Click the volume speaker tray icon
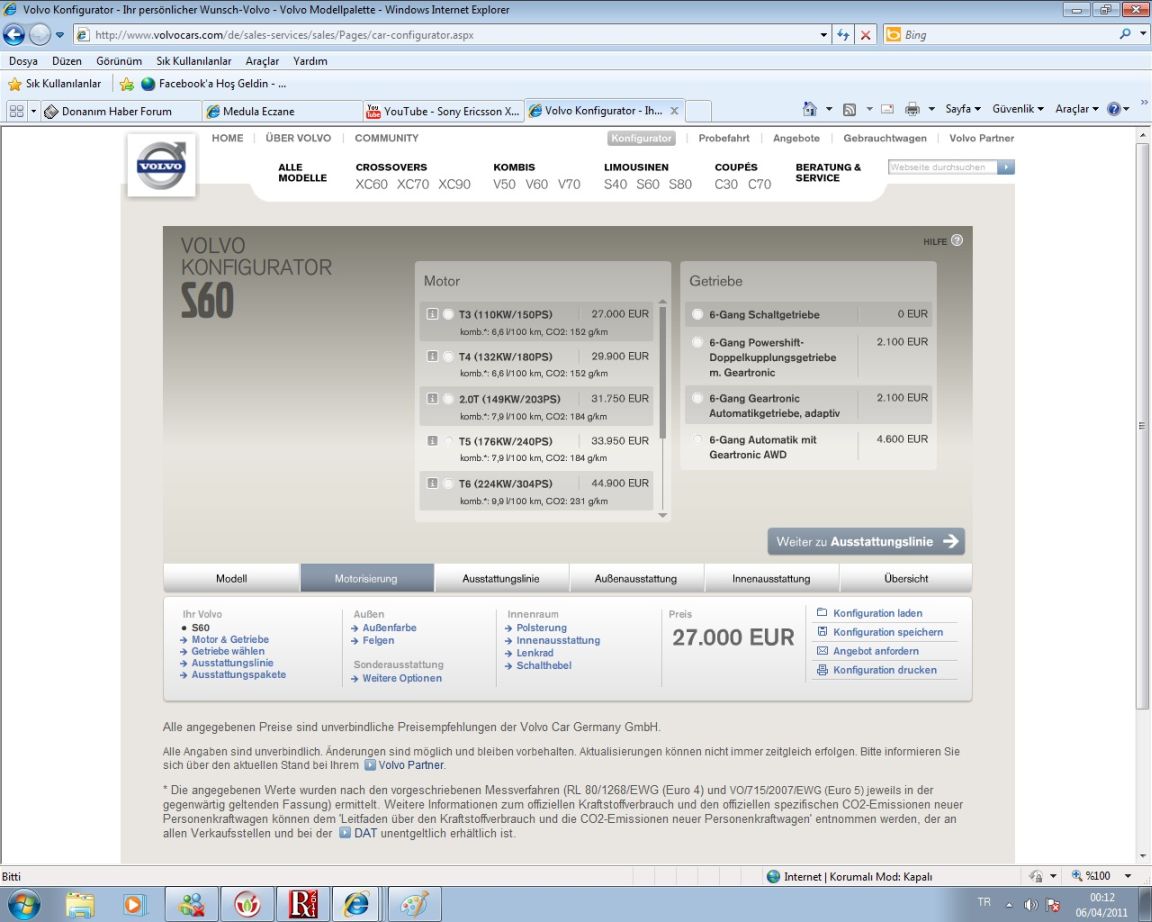This screenshot has width=1152, height=922. click(1030, 904)
